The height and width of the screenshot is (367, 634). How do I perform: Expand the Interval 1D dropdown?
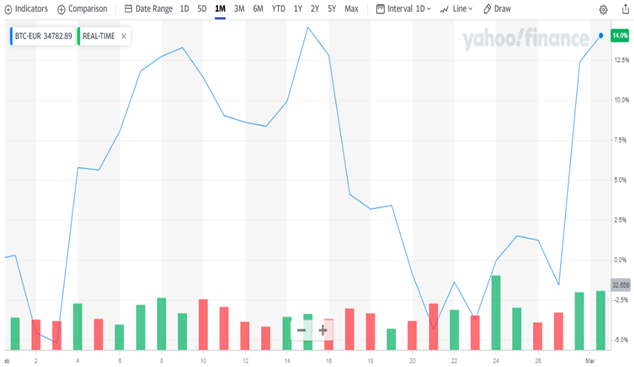tap(404, 9)
